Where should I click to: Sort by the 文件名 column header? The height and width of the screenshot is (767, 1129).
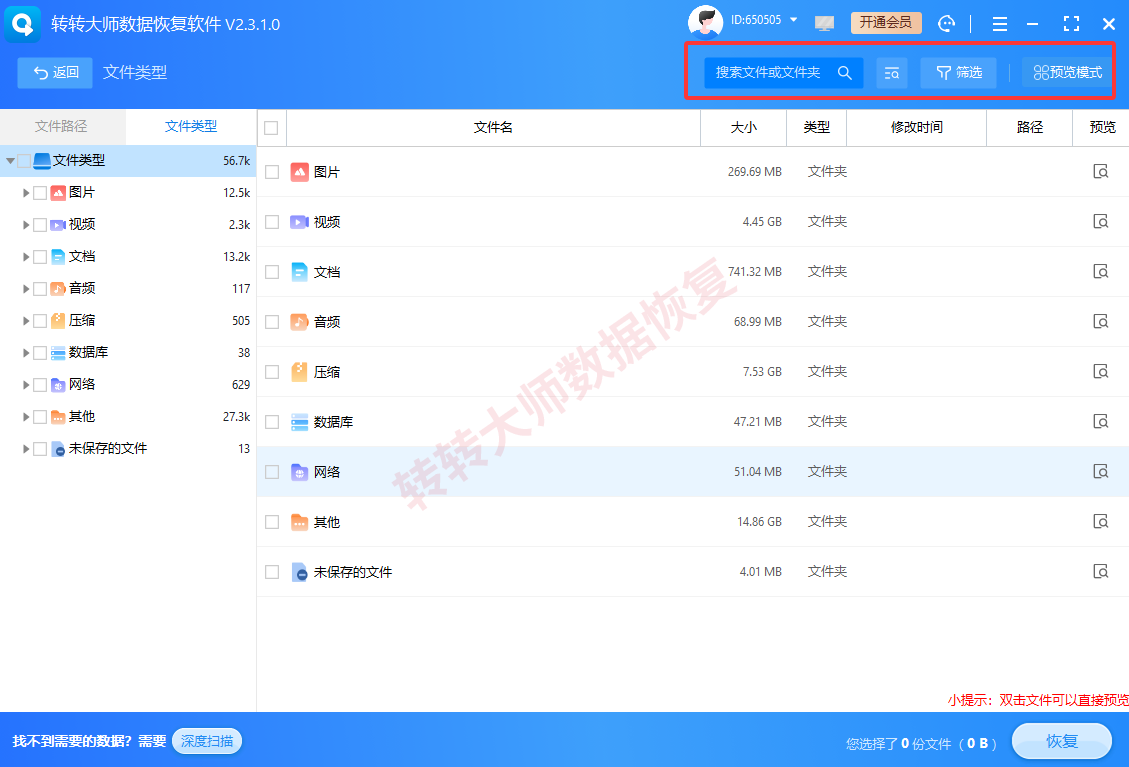(x=493, y=128)
